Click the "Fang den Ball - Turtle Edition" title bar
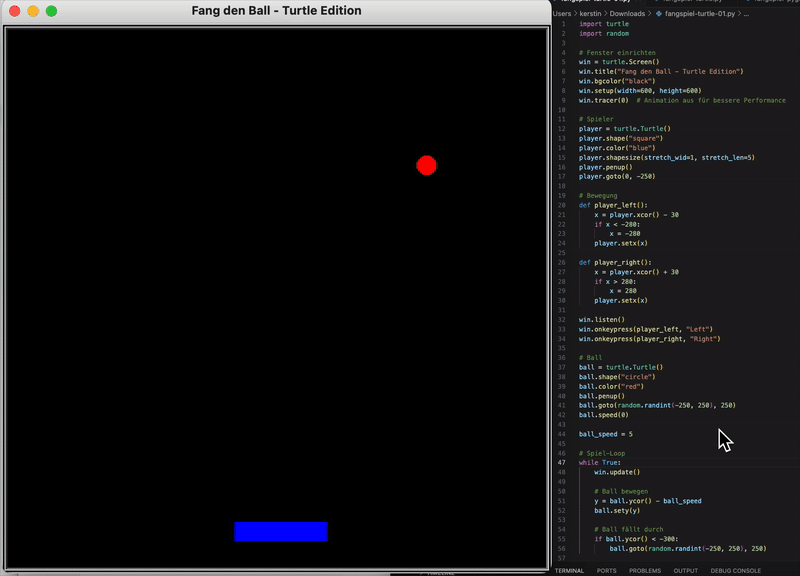This screenshot has height=576, width=800. click(276, 11)
